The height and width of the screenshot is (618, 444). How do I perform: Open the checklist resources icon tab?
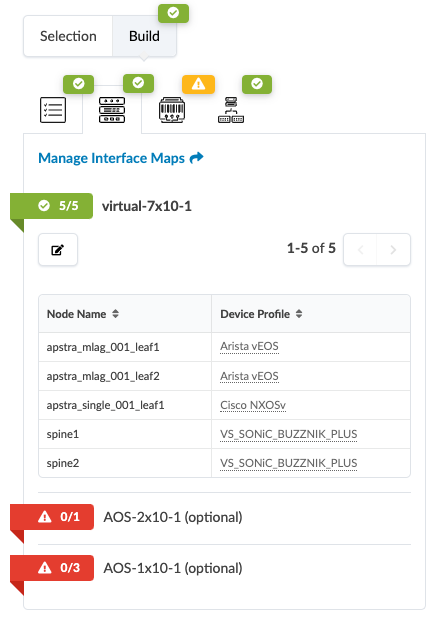click(x=53, y=110)
